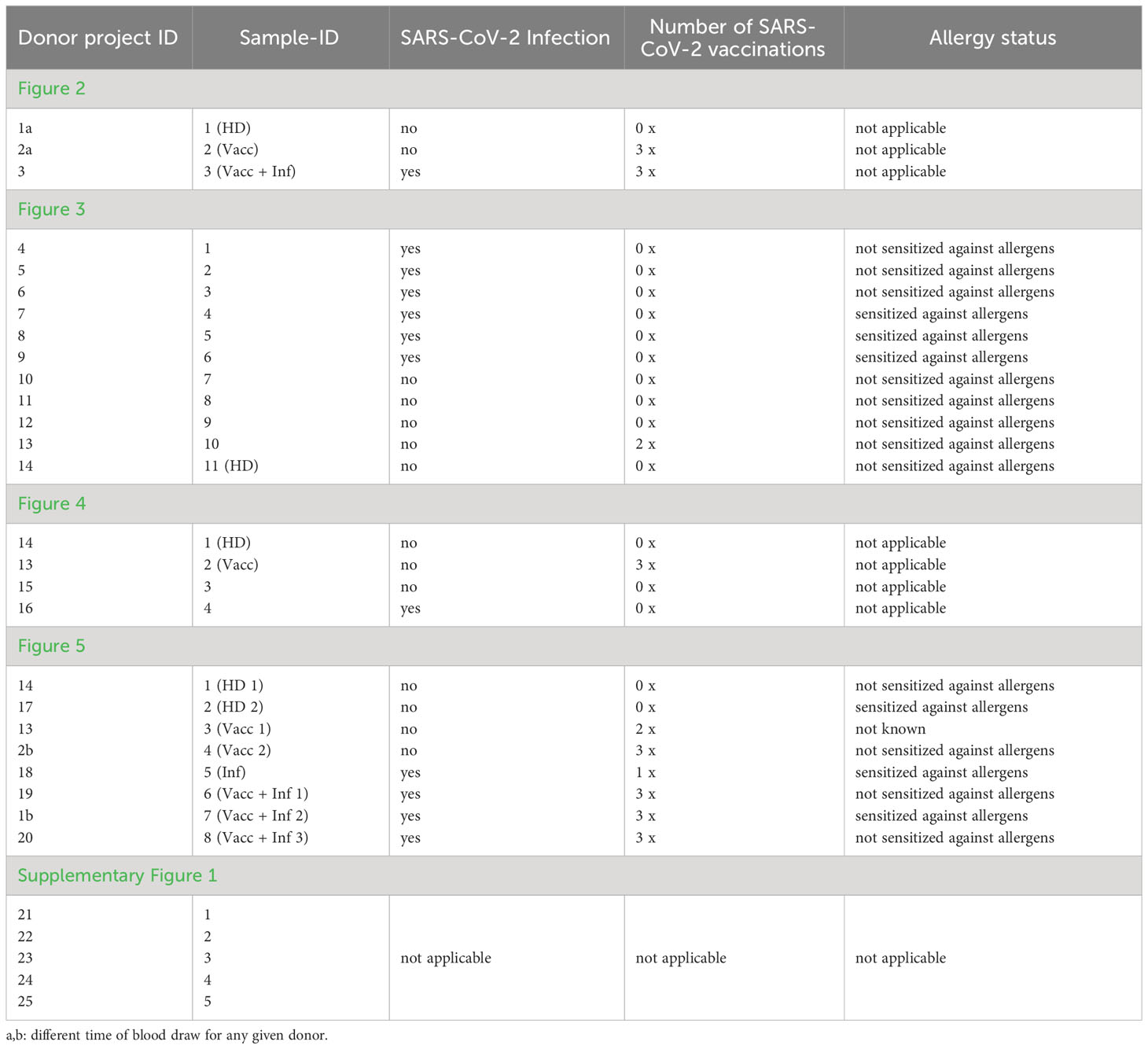Click not applicable in Supplementary infection column

446,958
